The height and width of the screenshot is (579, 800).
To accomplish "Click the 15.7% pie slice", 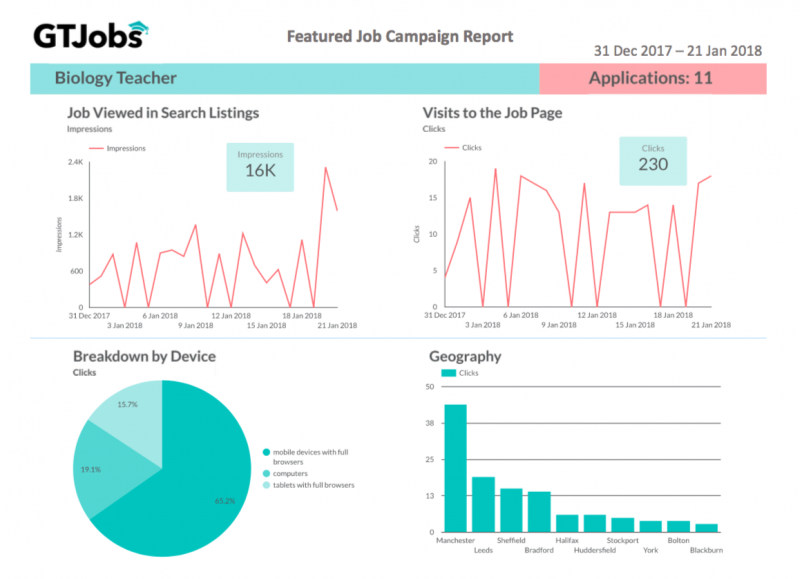I will (128, 408).
